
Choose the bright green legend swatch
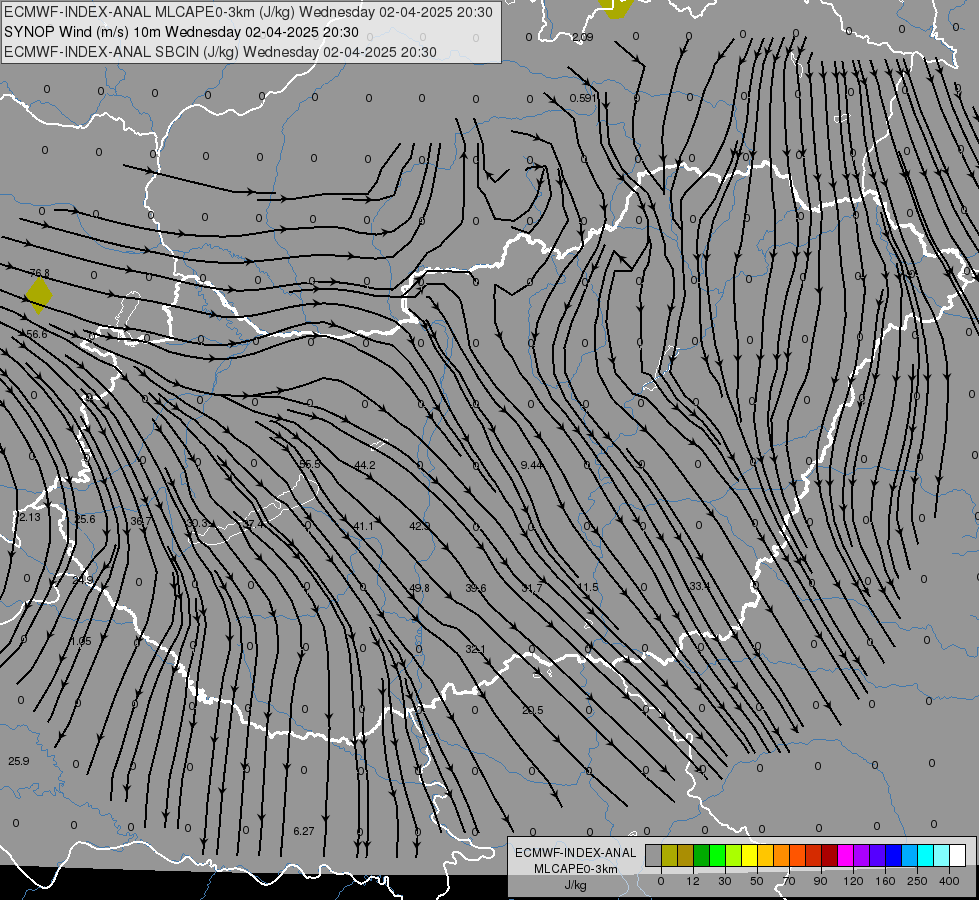coord(717,855)
